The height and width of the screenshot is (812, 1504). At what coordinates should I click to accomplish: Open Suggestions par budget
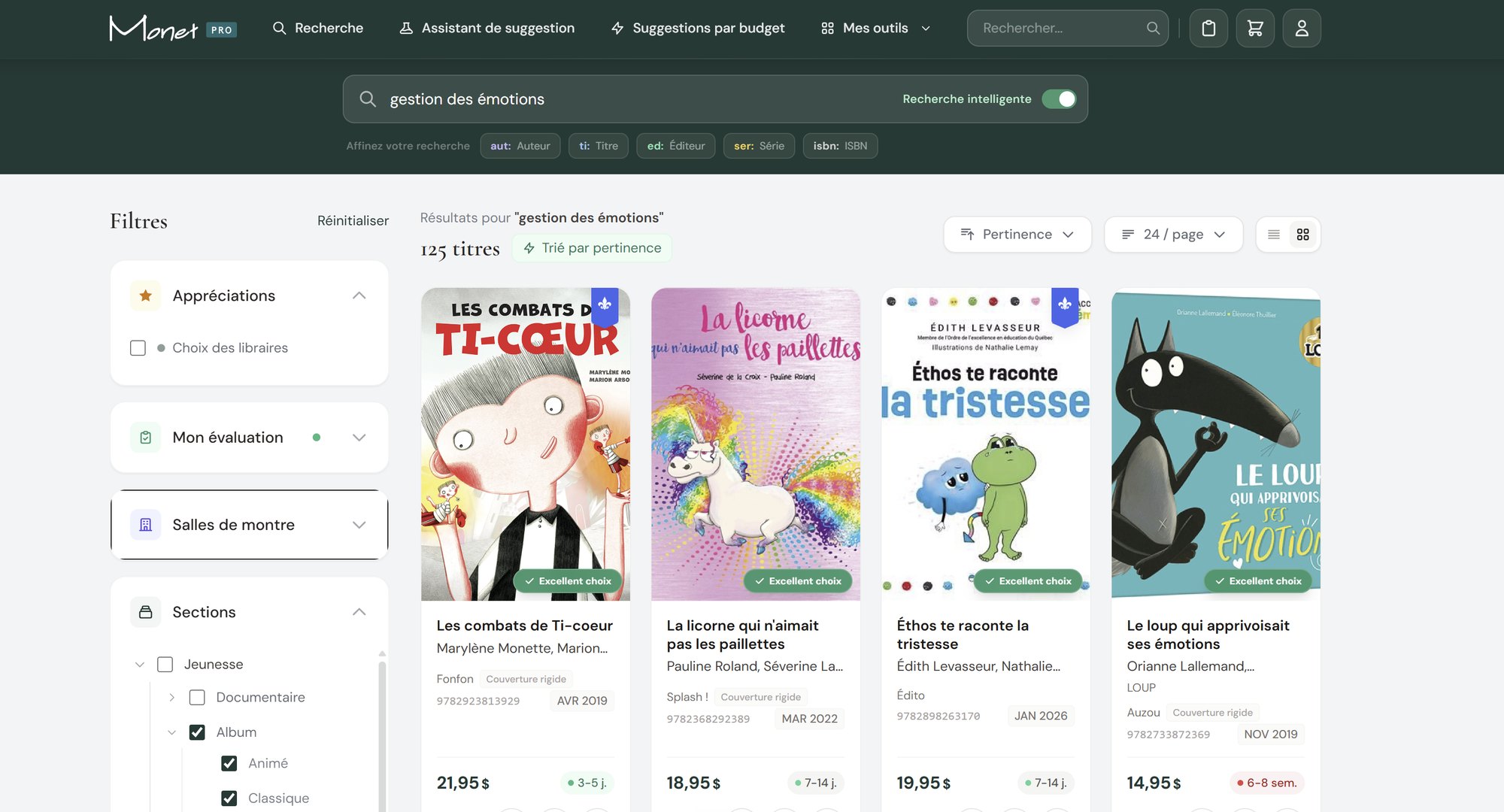click(x=698, y=28)
